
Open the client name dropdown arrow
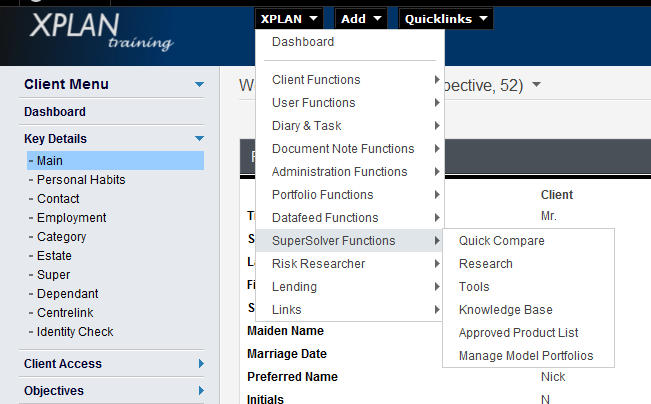click(x=536, y=84)
